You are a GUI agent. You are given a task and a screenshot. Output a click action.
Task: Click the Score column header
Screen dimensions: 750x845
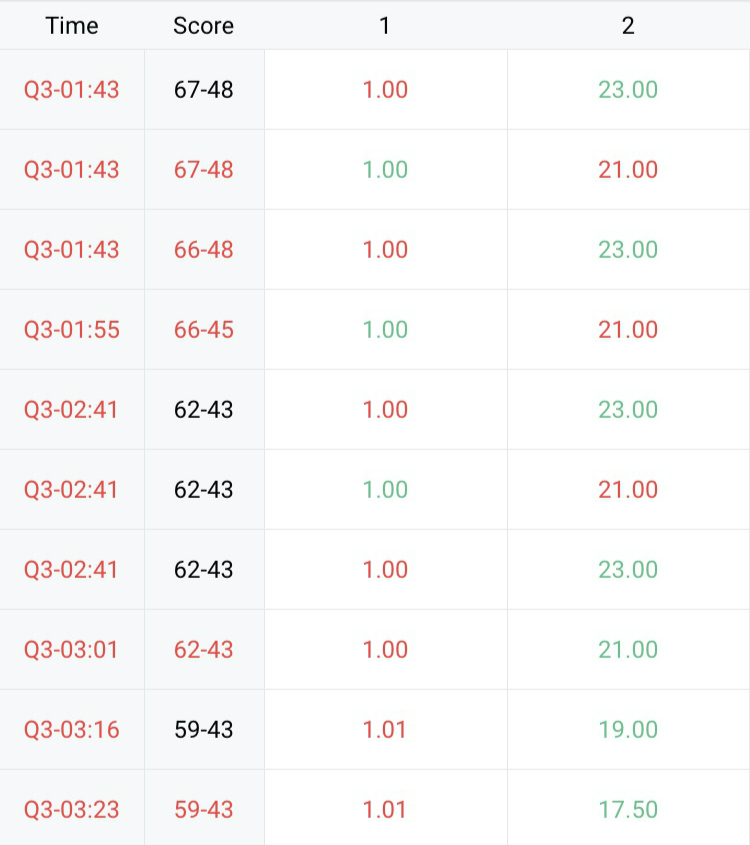pyautogui.click(x=203, y=26)
